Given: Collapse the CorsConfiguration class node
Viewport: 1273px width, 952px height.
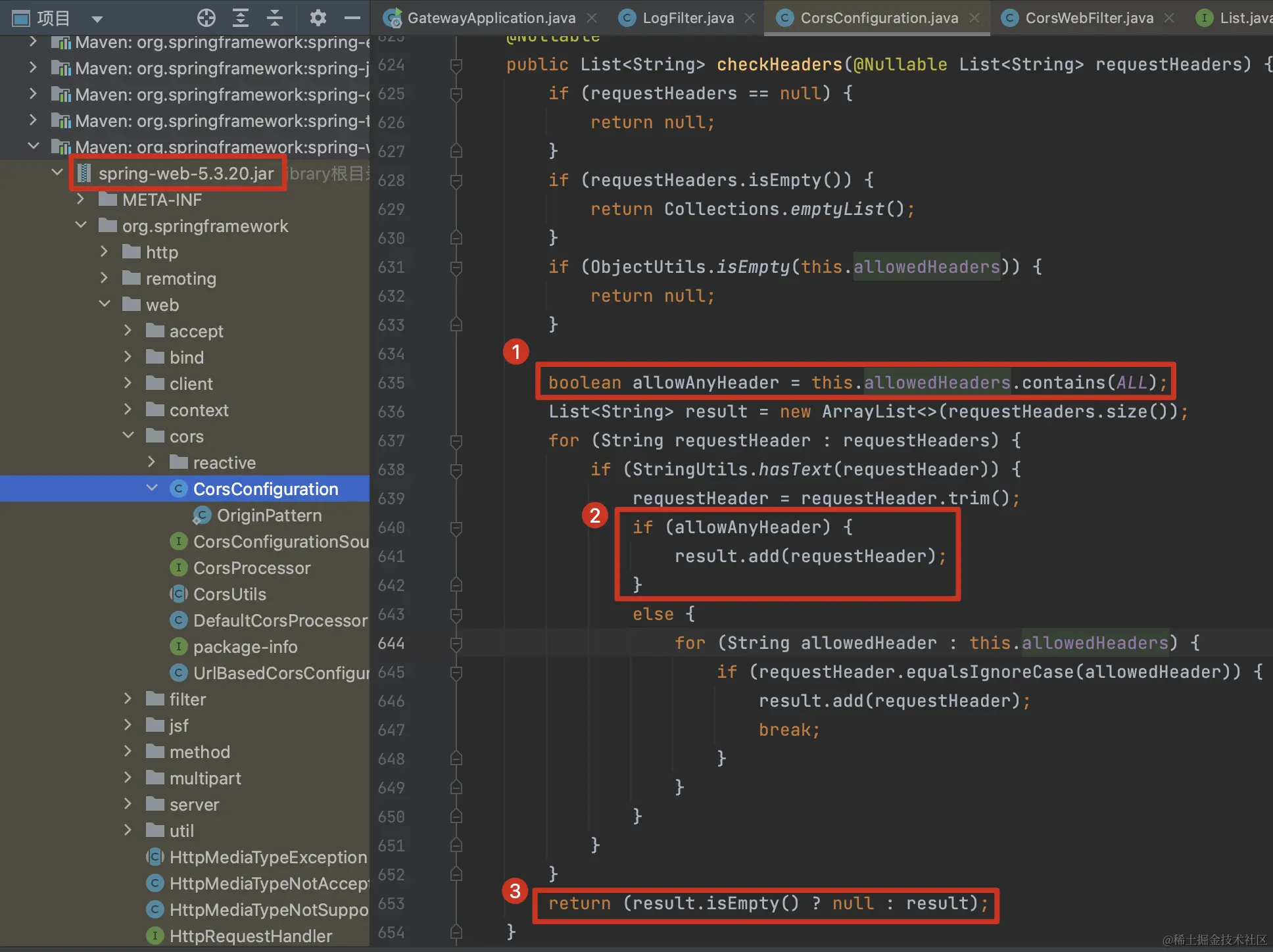Looking at the screenshot, I should 152,488.
